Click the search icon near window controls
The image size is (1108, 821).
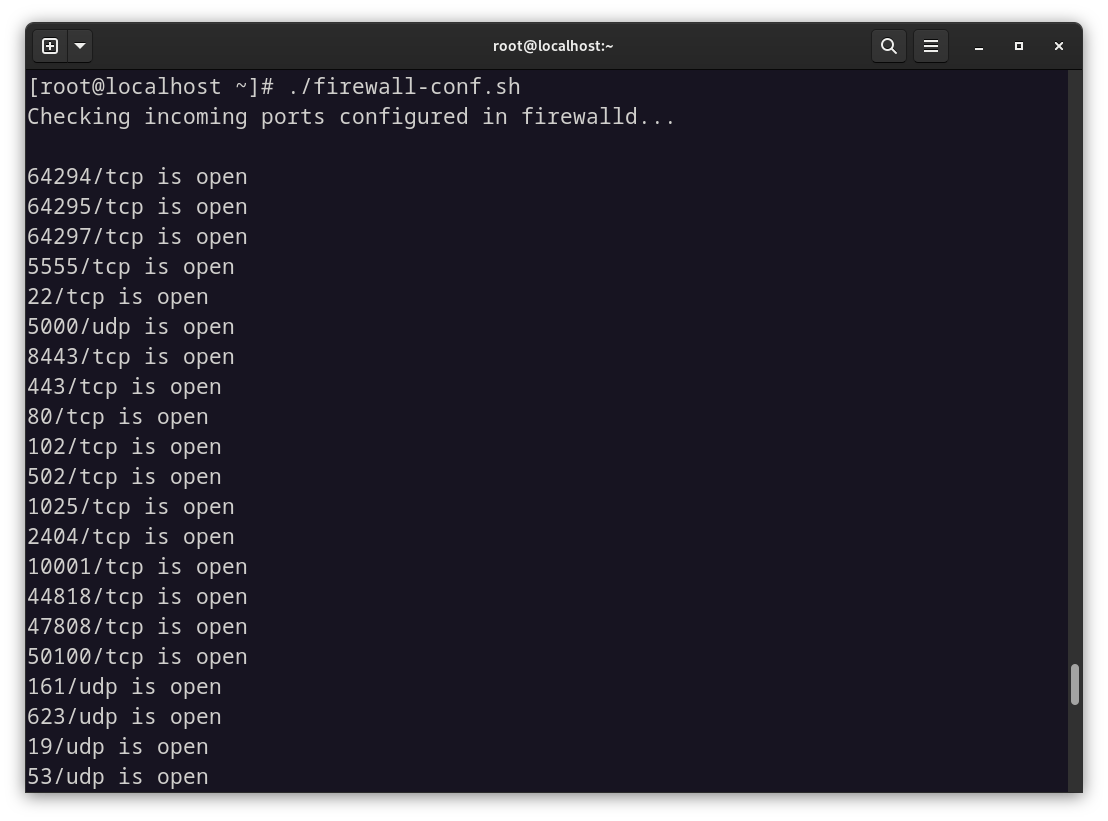(889, 45)
